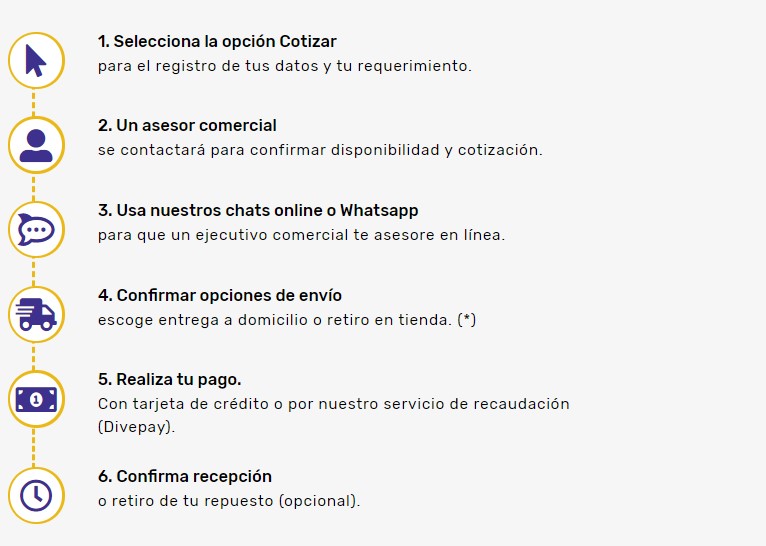
Task: Click heading '1. Selecciona la opción Cotizar'
Action: pos(217,42)
